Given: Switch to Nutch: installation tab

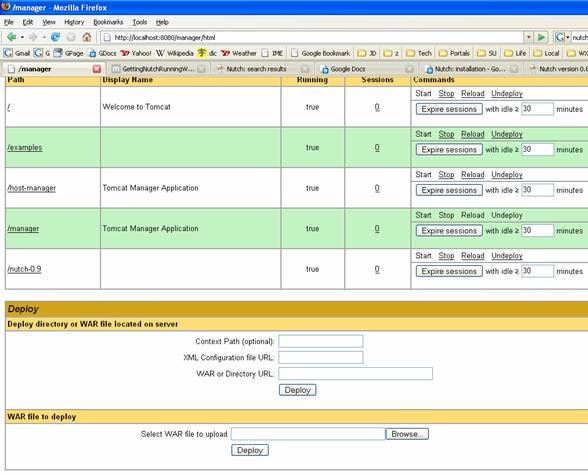Looking at the screenshot, I should (x=470, y=69).
